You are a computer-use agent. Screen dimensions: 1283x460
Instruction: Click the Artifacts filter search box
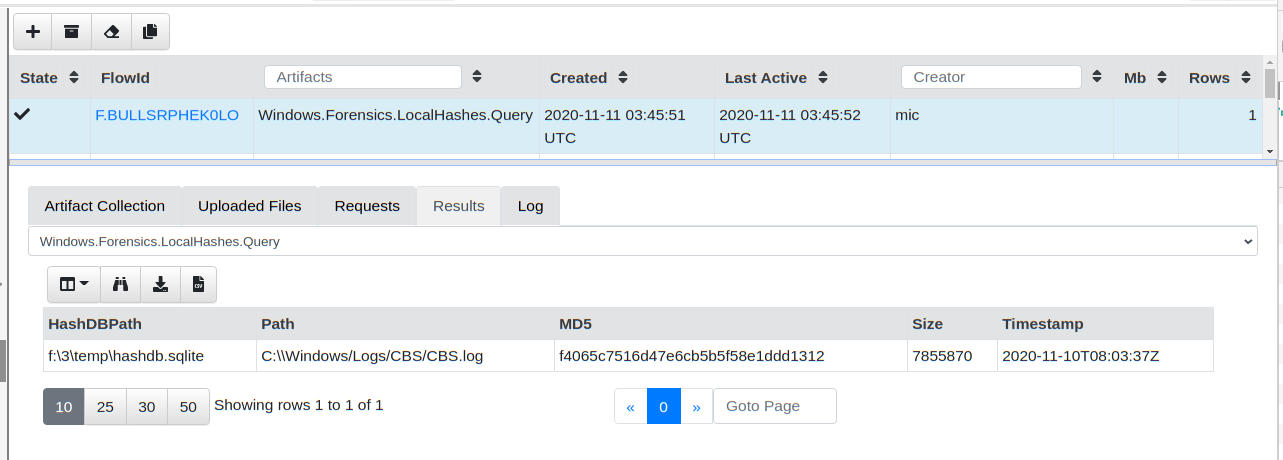pyautogui.click(x=362, y=77)
